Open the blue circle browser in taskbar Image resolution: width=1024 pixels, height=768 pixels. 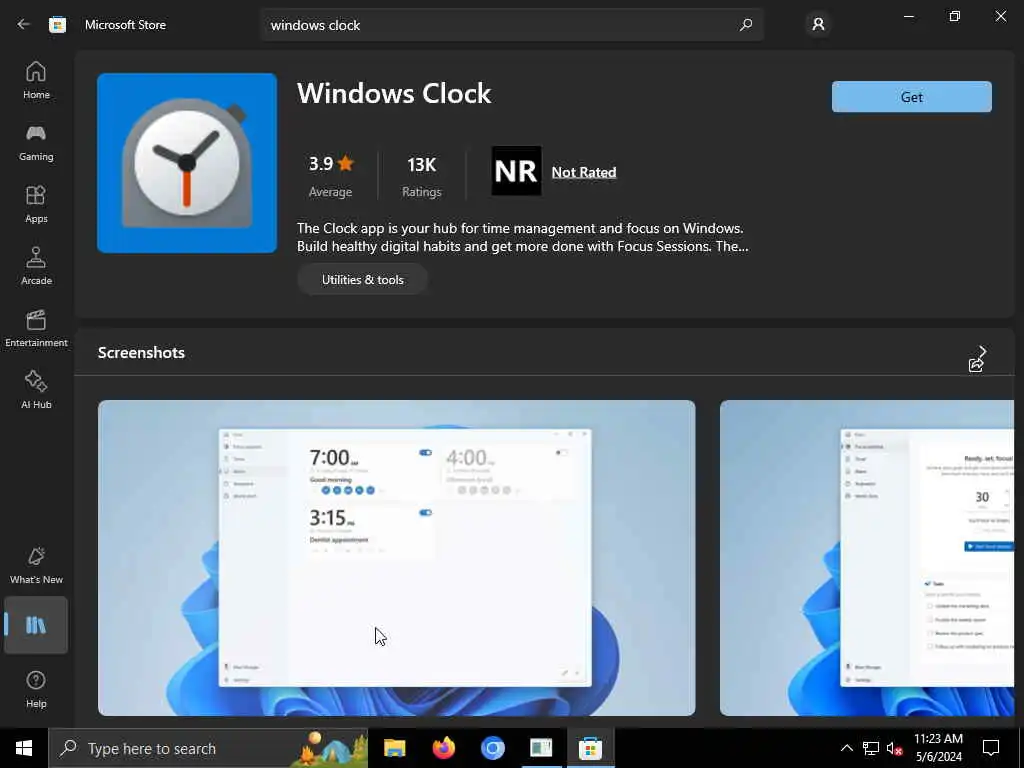coord(492,748)
